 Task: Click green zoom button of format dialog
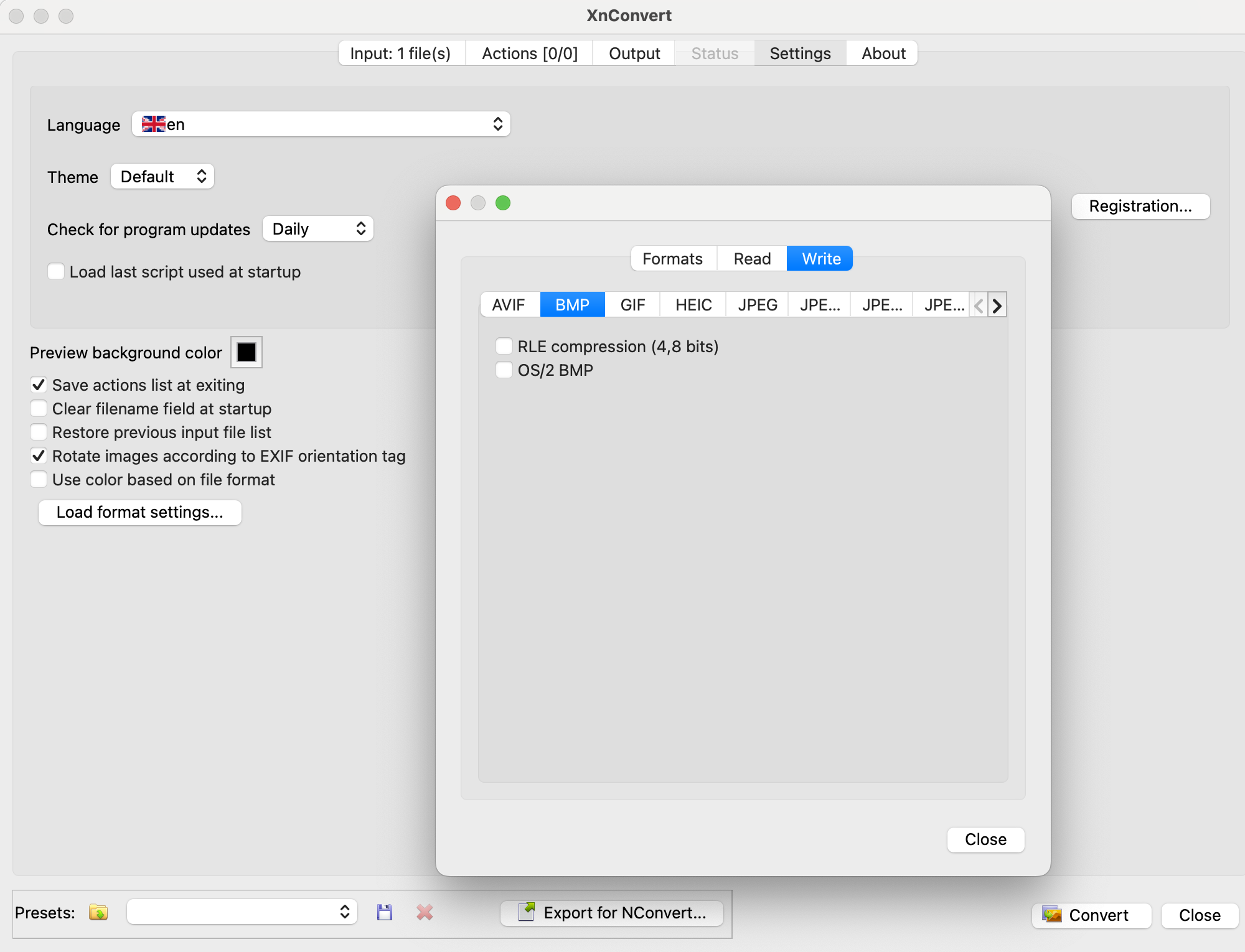pyautogui.click(x=503, y=203)
